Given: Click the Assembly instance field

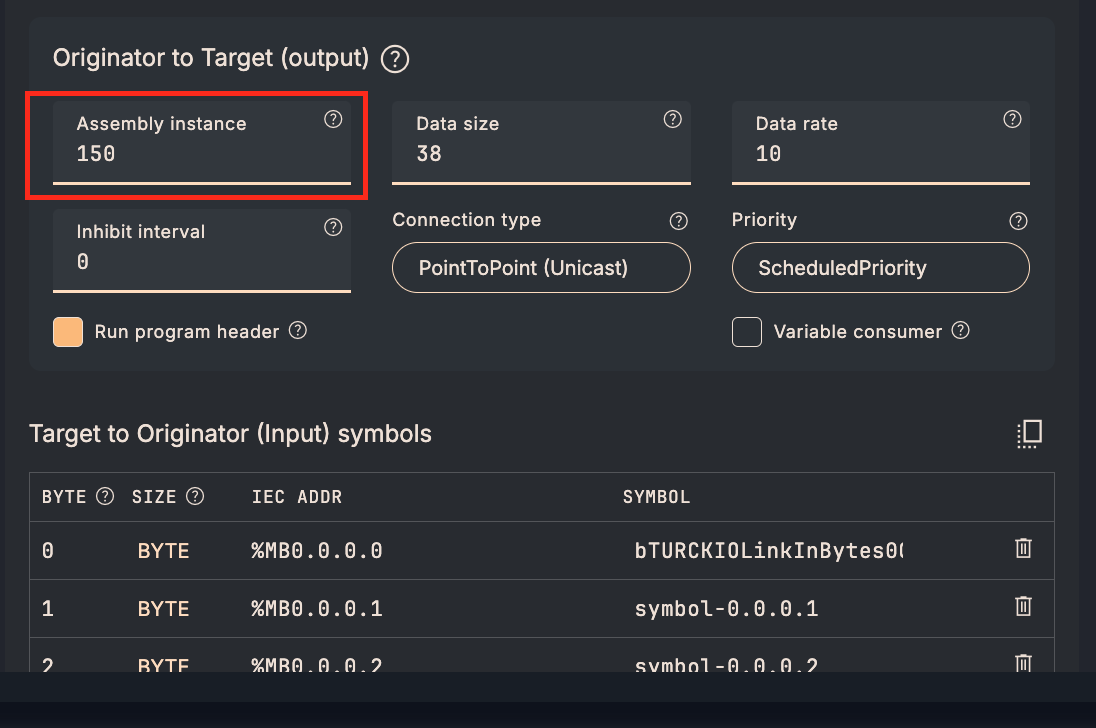Looking at the screenshot, I should pos(200,154).
